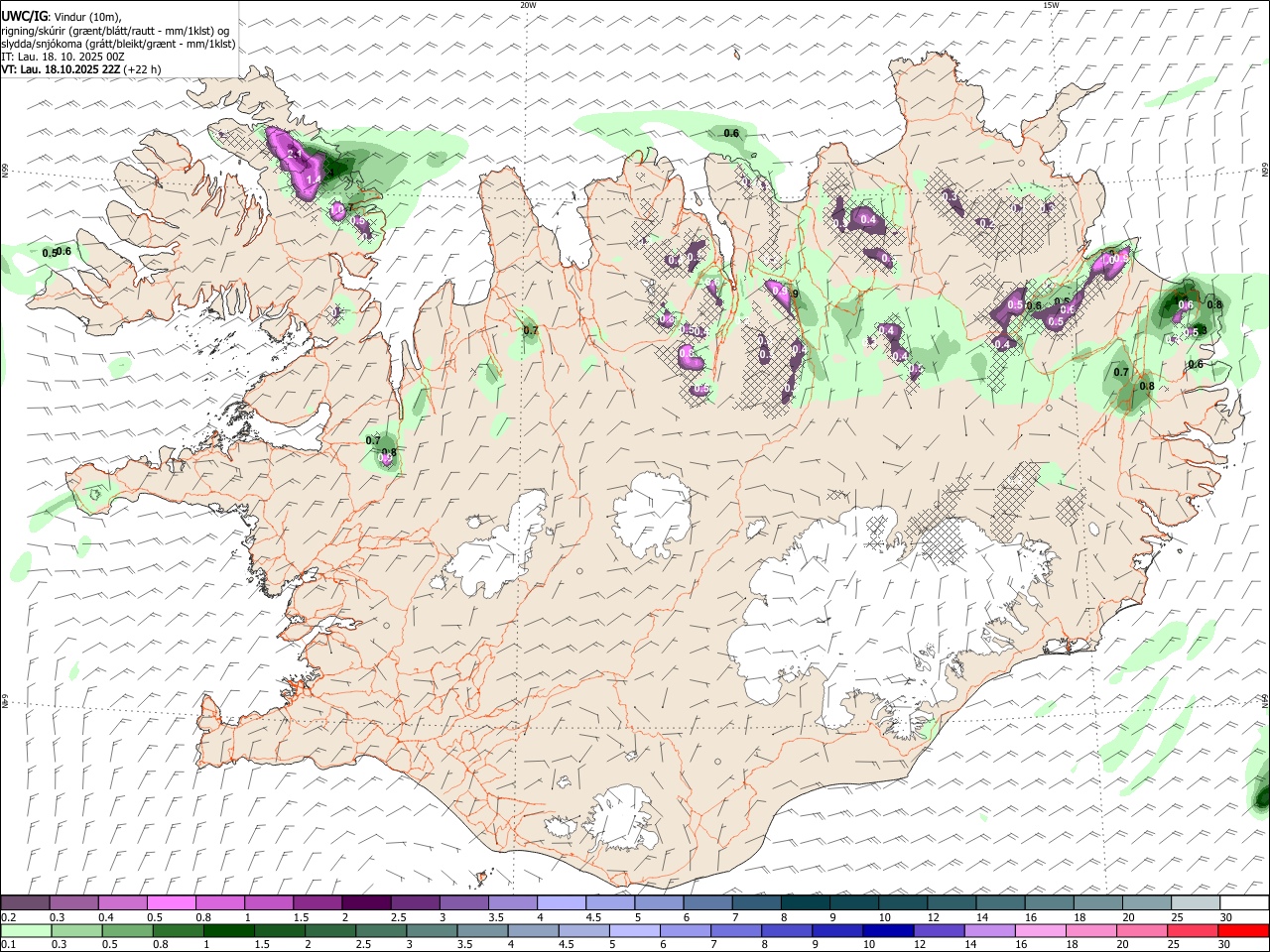Click the bottom-row bright red swatch starting at 30
Image resolution: width=1270 pixels, height=952 pixels.
point(1243,931)
